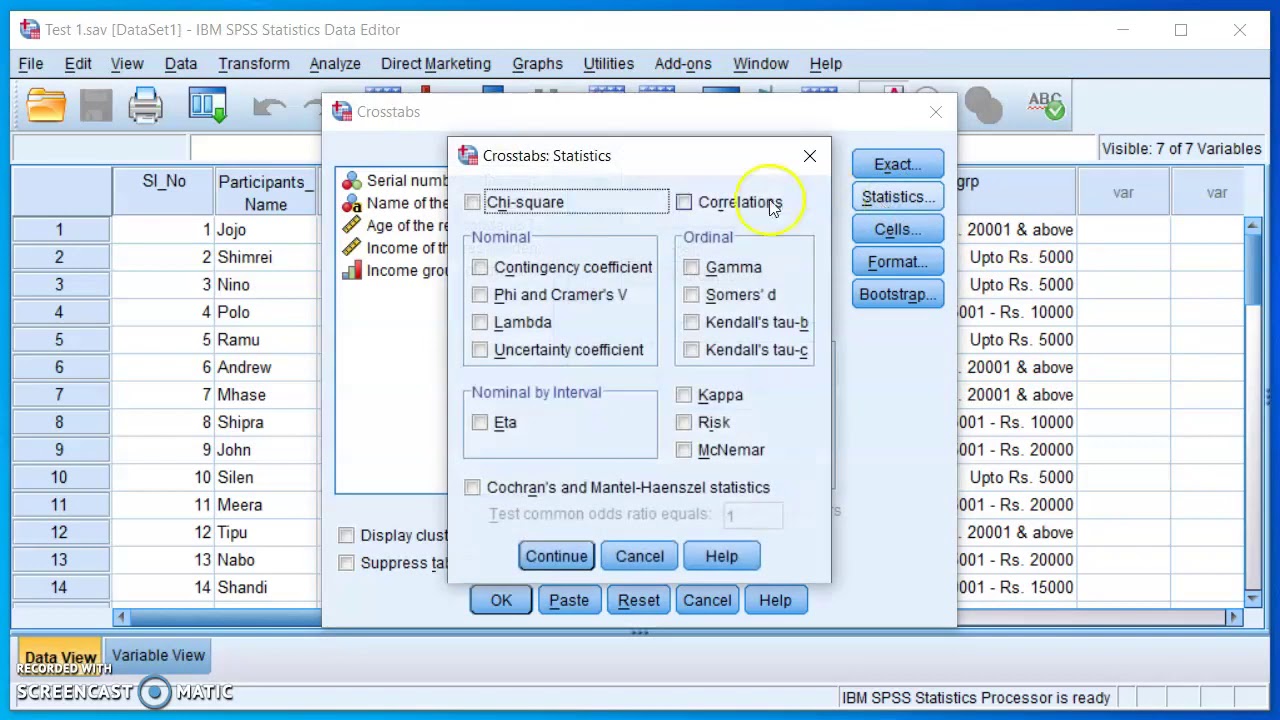Open the Recall recently used dialogs icon
The height and width of the screenshot is (720, 1280).
[208, 105]
